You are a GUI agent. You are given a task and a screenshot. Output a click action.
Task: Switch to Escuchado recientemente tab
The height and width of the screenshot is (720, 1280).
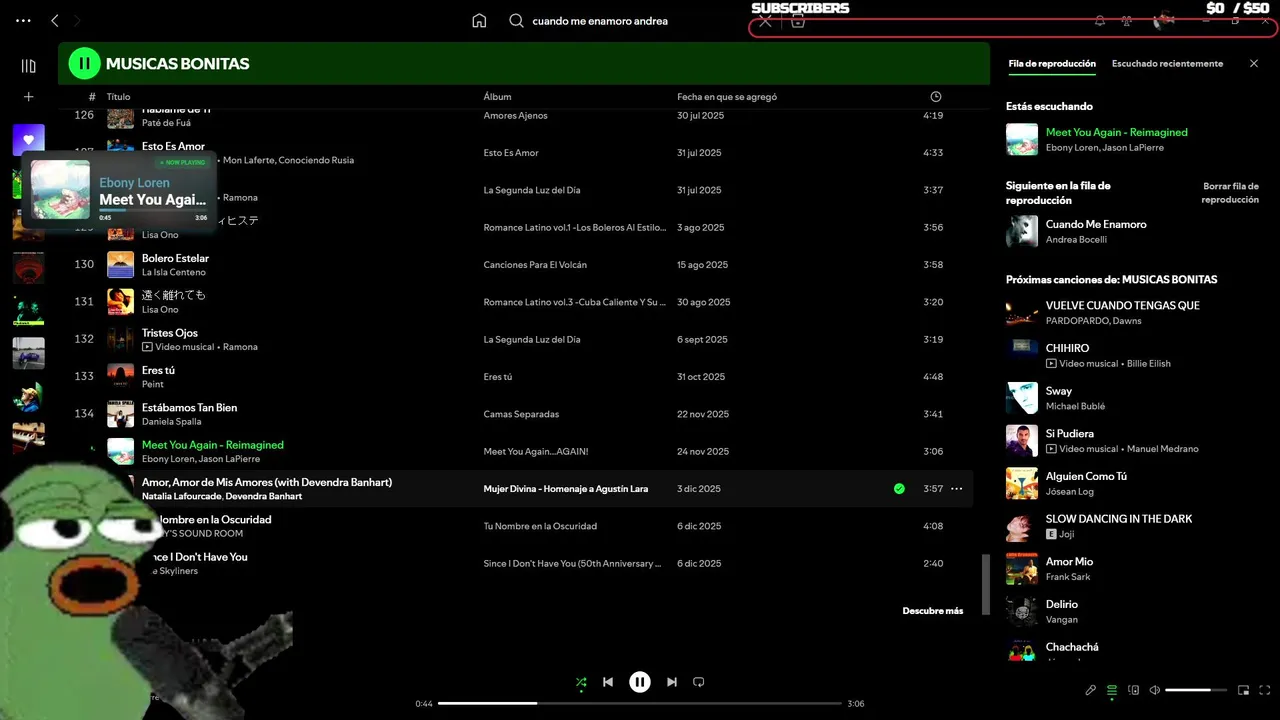tap(1167, 64)
